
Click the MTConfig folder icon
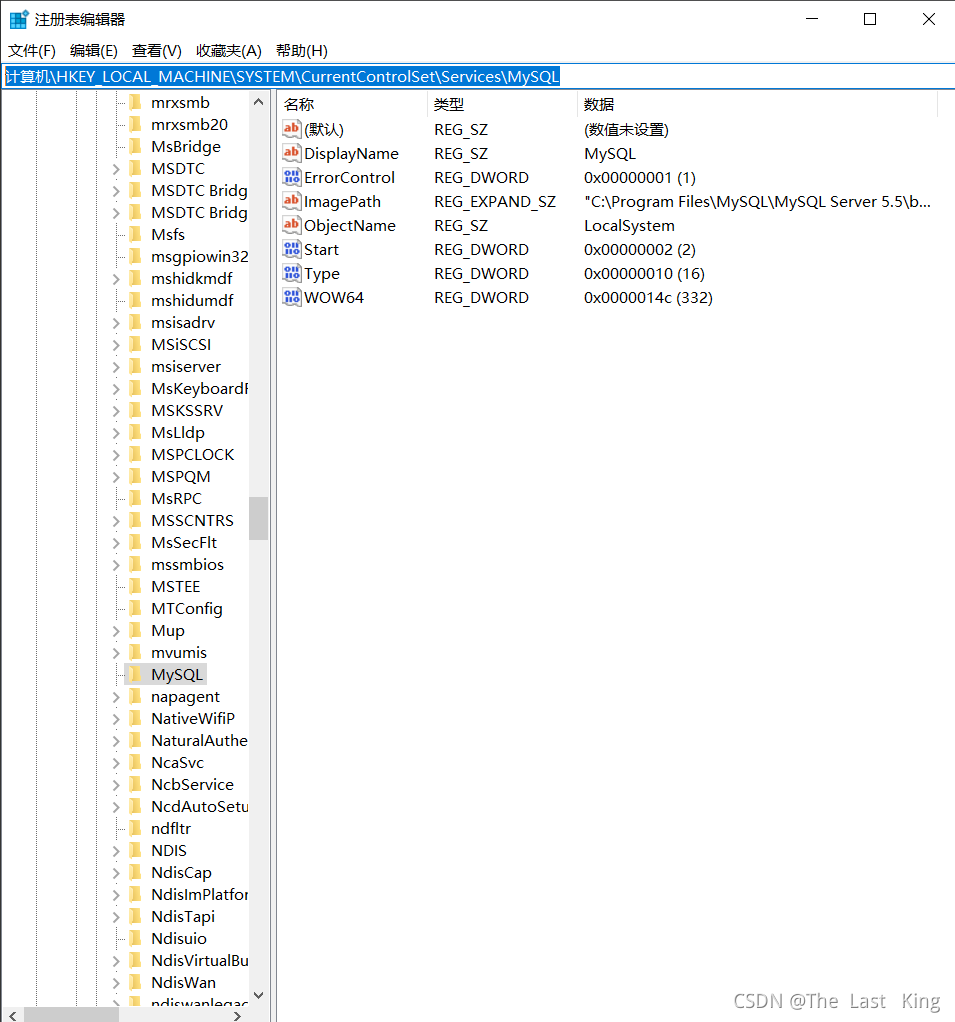pos(136,608)
